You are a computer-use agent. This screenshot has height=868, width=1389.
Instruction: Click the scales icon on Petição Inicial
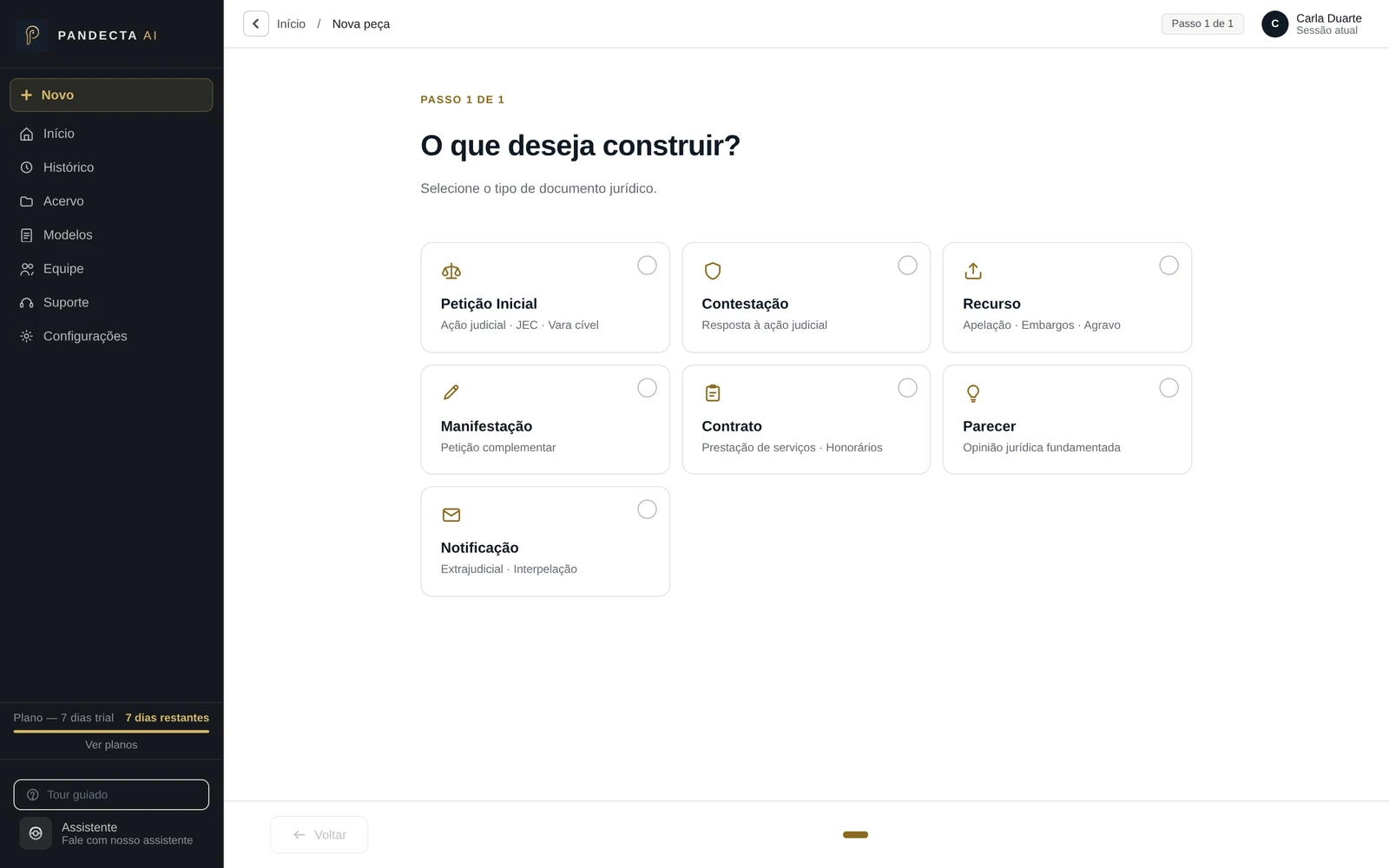[x=451, y=271]
